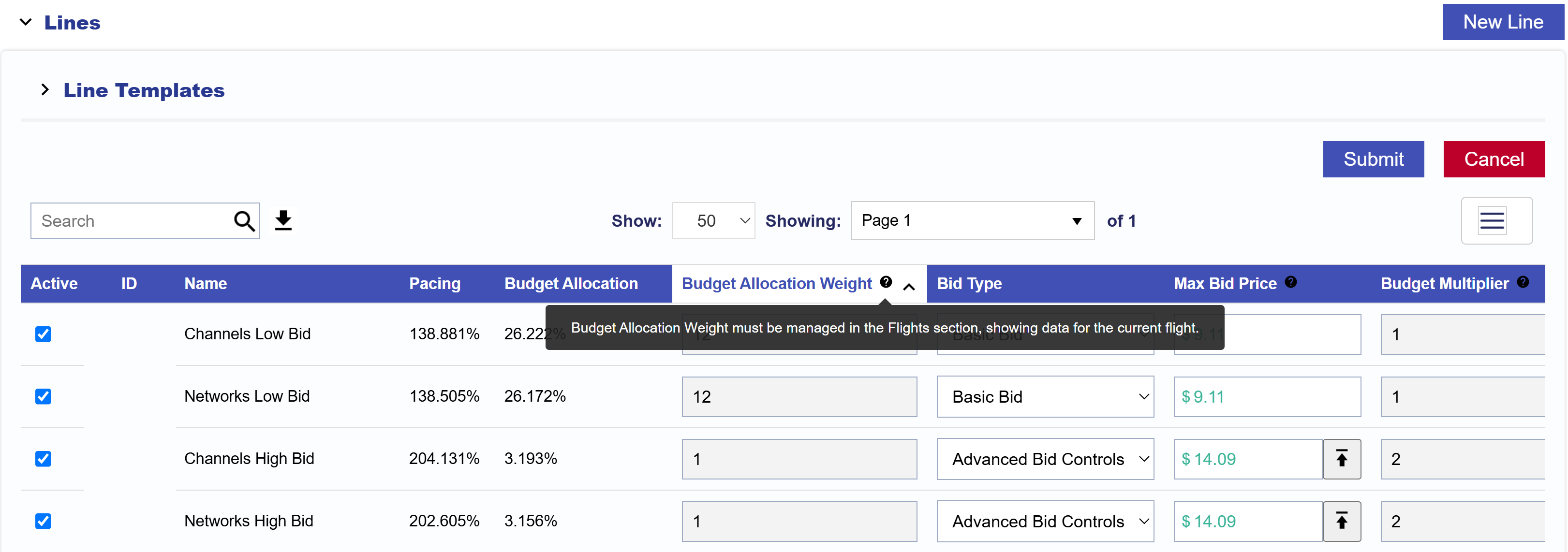Click the 26.172% budget allocation value
The height and width of the screenshot is (552, 1568).
pos(535,396)
